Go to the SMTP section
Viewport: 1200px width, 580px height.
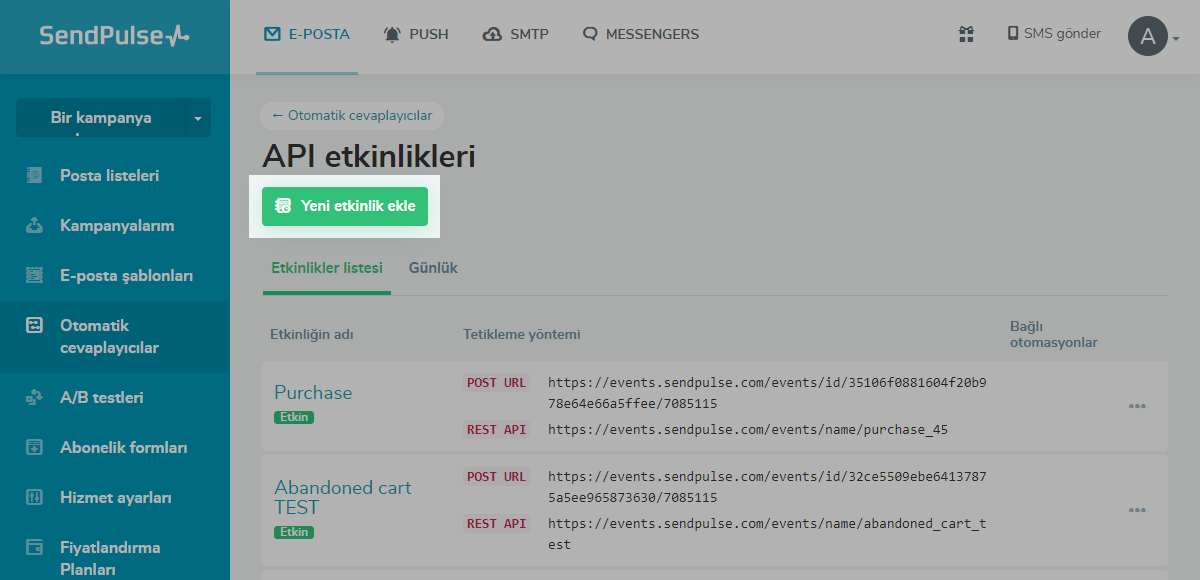(516, 34)
